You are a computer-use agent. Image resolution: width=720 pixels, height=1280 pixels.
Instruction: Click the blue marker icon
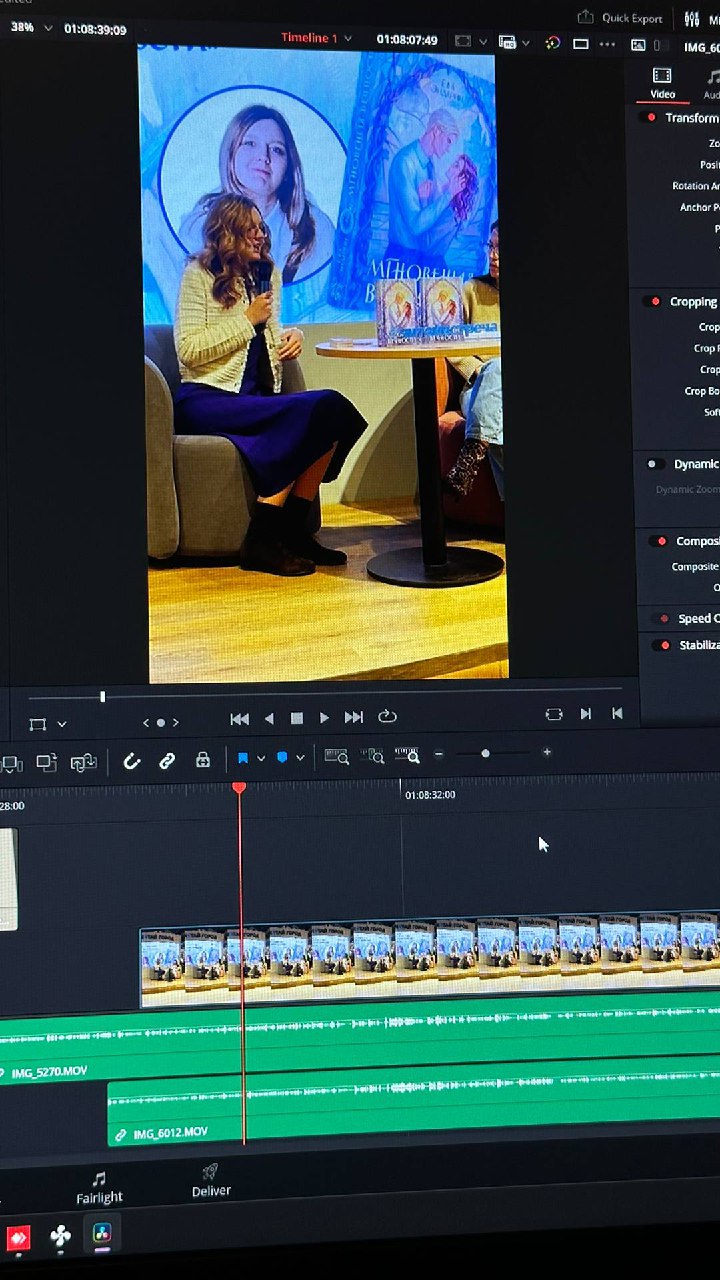282,758
